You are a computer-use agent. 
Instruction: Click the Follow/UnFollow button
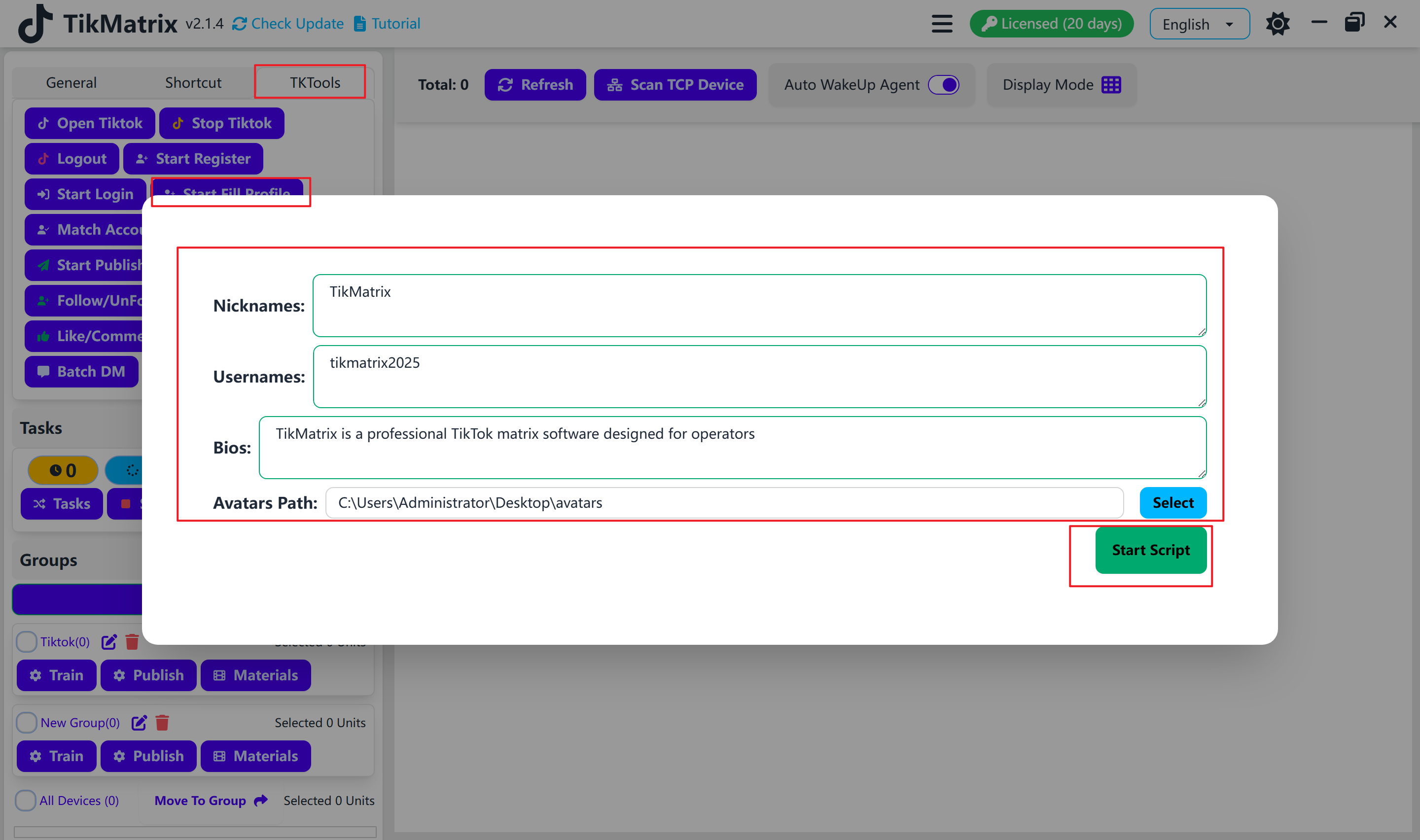pyautogui.click(x=84, y=301)
